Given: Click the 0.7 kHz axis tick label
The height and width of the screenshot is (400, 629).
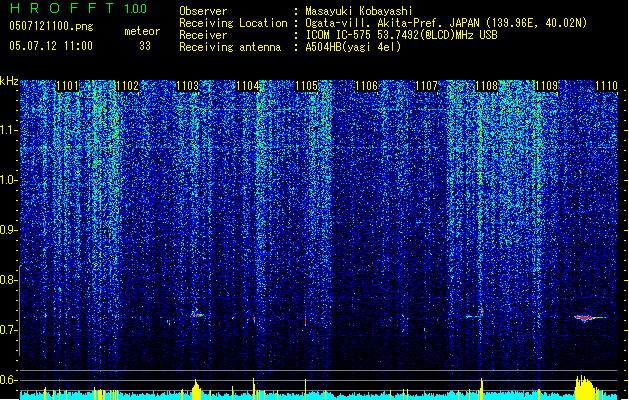Looking at the screenshot, I should 9,330.
